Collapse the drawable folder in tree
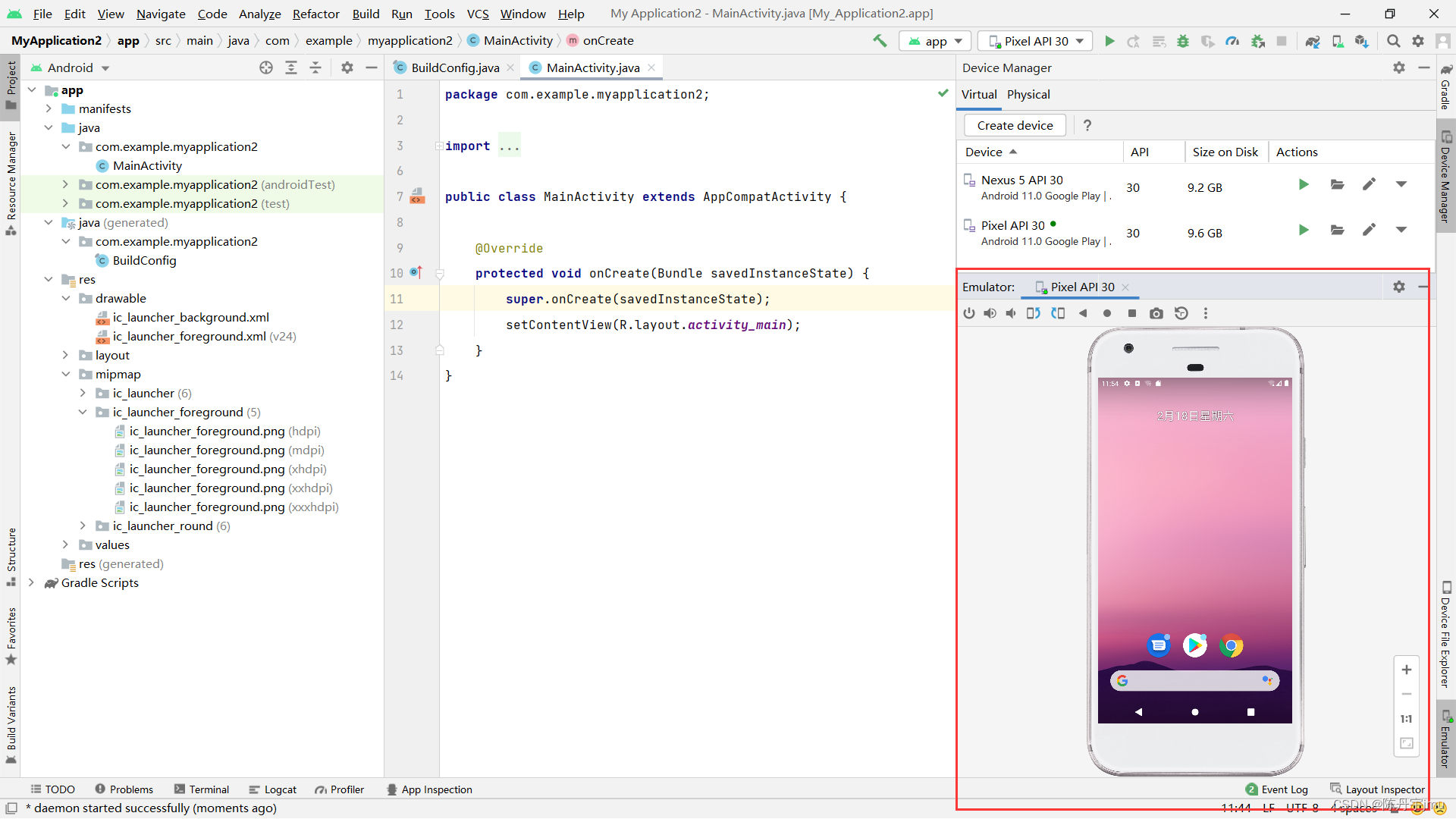 pyautogui.click(x=66, y=298)
